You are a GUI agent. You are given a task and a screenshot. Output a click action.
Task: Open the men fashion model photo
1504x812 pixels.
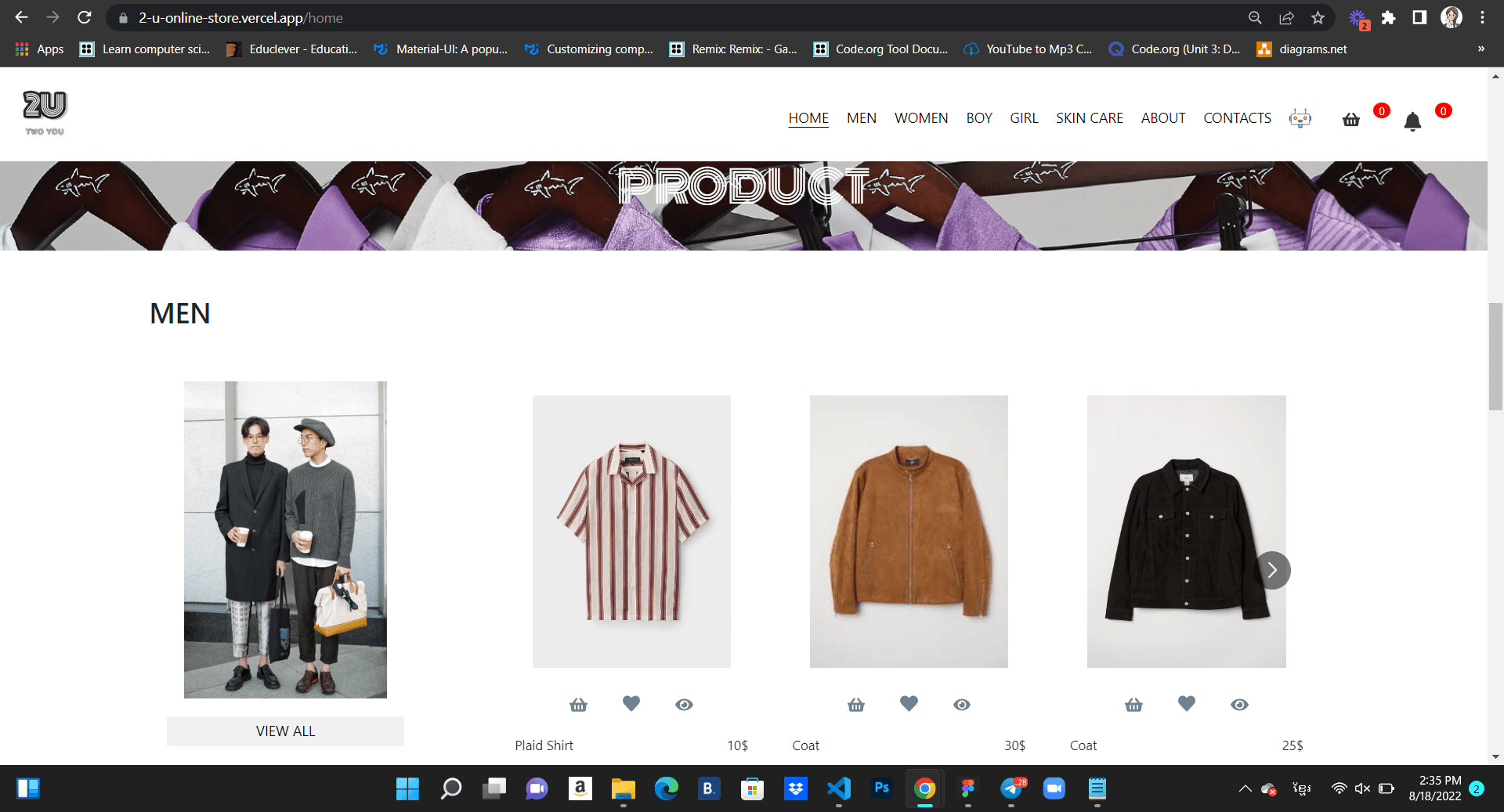click(285, 540)
